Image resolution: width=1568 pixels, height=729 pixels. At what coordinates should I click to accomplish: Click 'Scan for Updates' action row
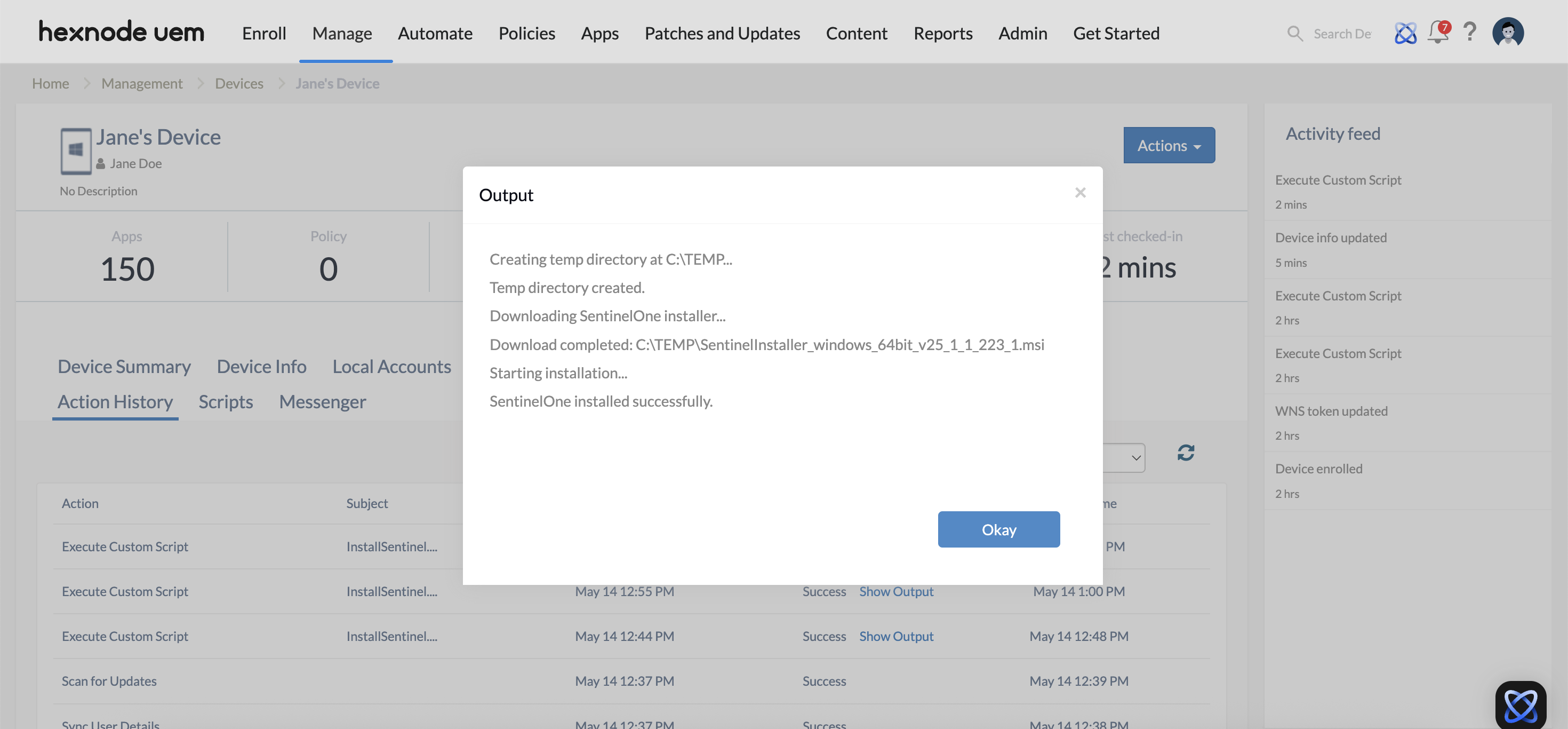pyautogui.click(x=631, y=680)
